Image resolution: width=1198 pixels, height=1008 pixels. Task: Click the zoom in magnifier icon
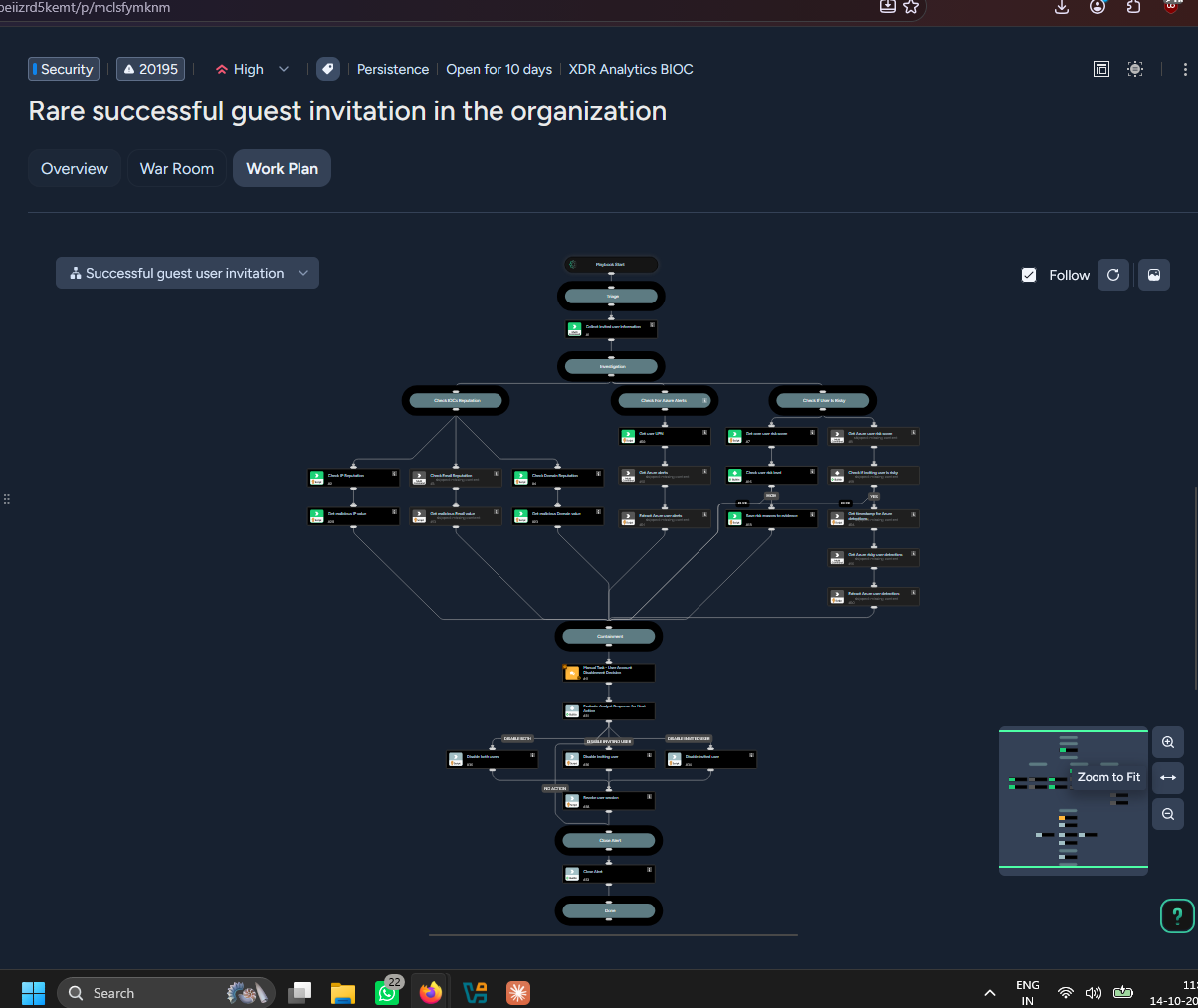click(x=1168, y=742)
